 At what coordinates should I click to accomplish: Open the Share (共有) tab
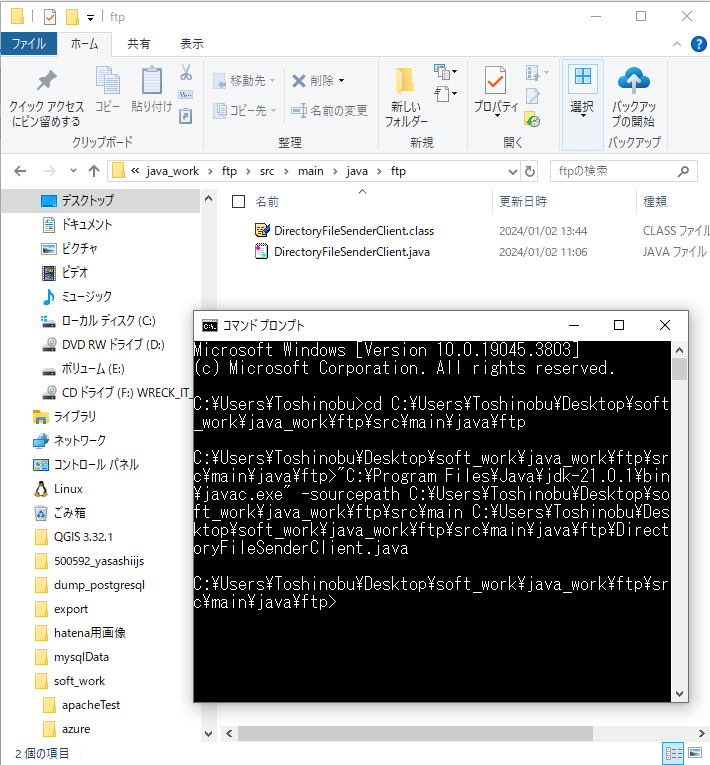[x=139, y=44]
